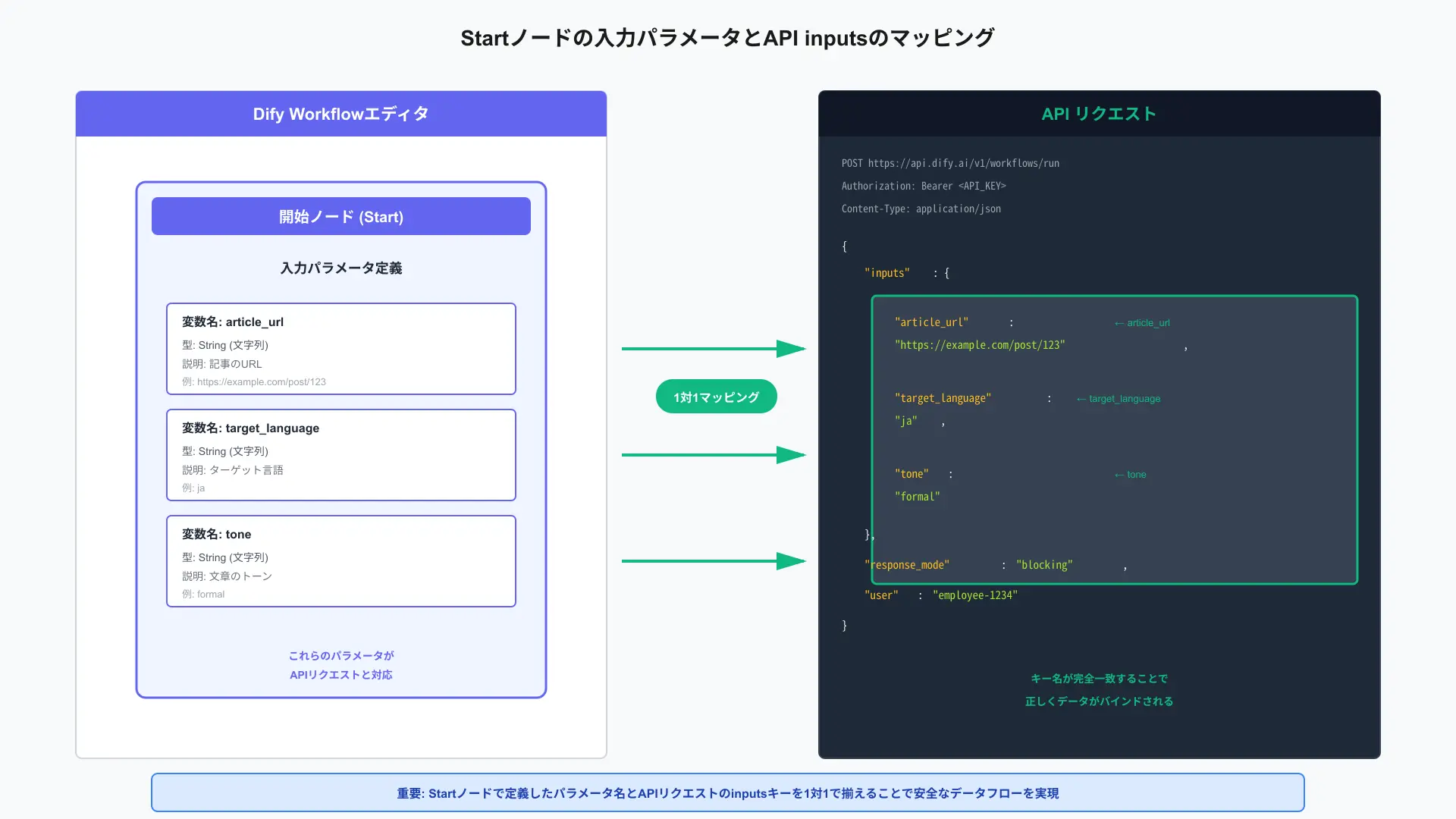
Task: Click the "response_mode" JSON key
Action: (907, 565)
